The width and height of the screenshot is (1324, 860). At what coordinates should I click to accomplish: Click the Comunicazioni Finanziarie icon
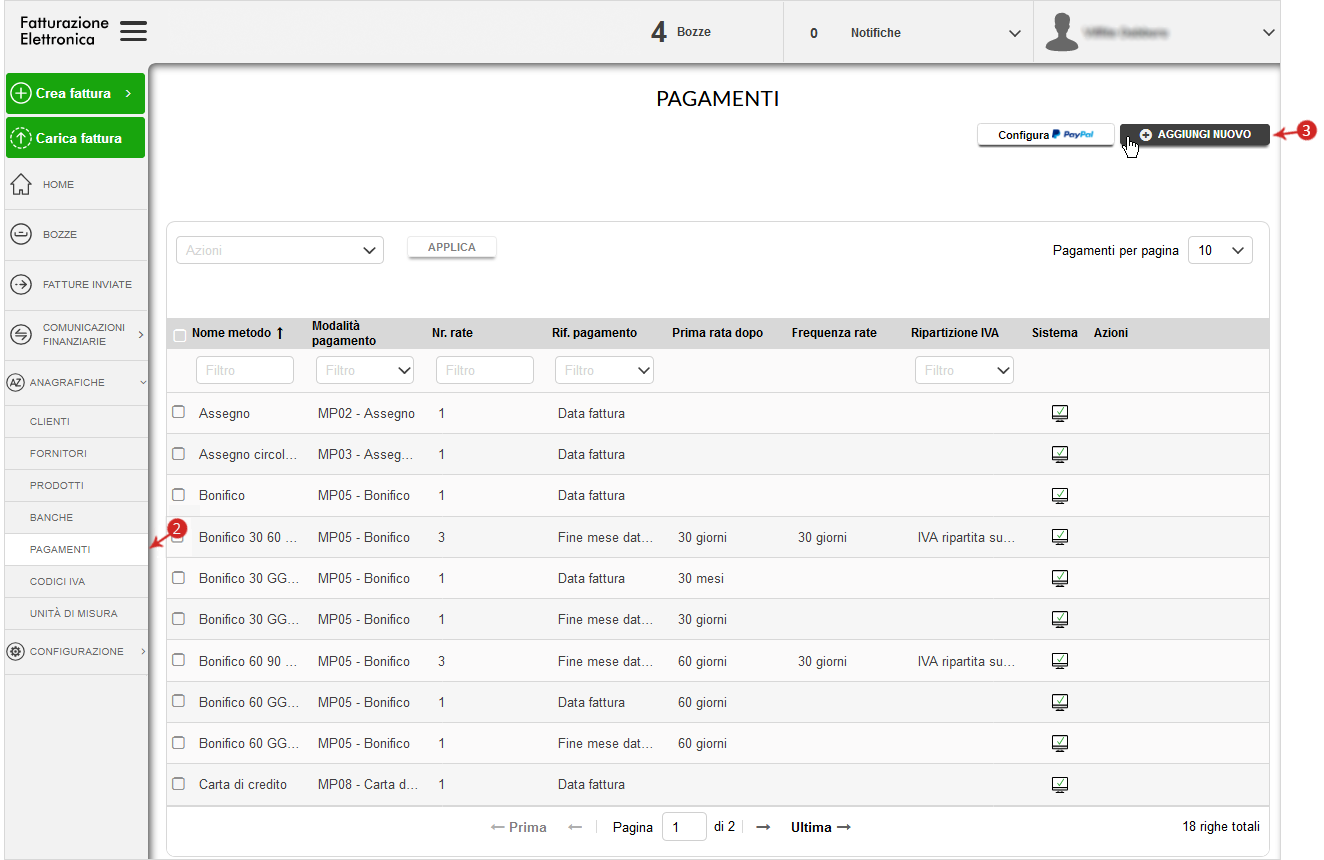point(21,335)
